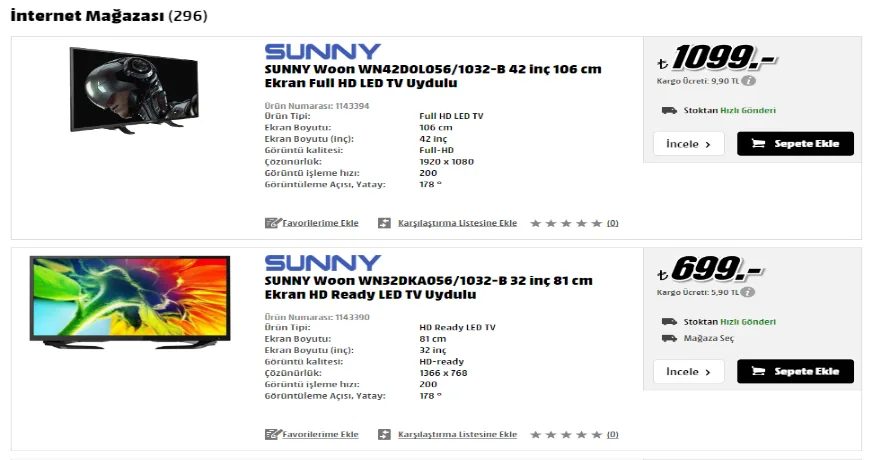Click the truck icon in the 1099 TL offer
The width and height of the screenshot is (890, 460).
point(669,110)
